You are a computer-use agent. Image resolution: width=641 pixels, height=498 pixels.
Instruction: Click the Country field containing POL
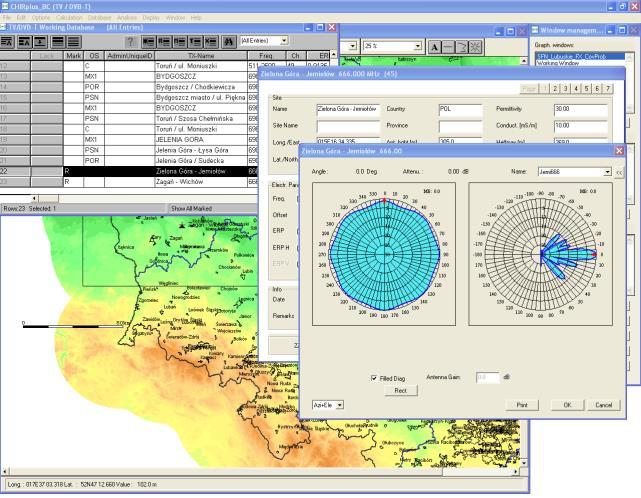461,110
